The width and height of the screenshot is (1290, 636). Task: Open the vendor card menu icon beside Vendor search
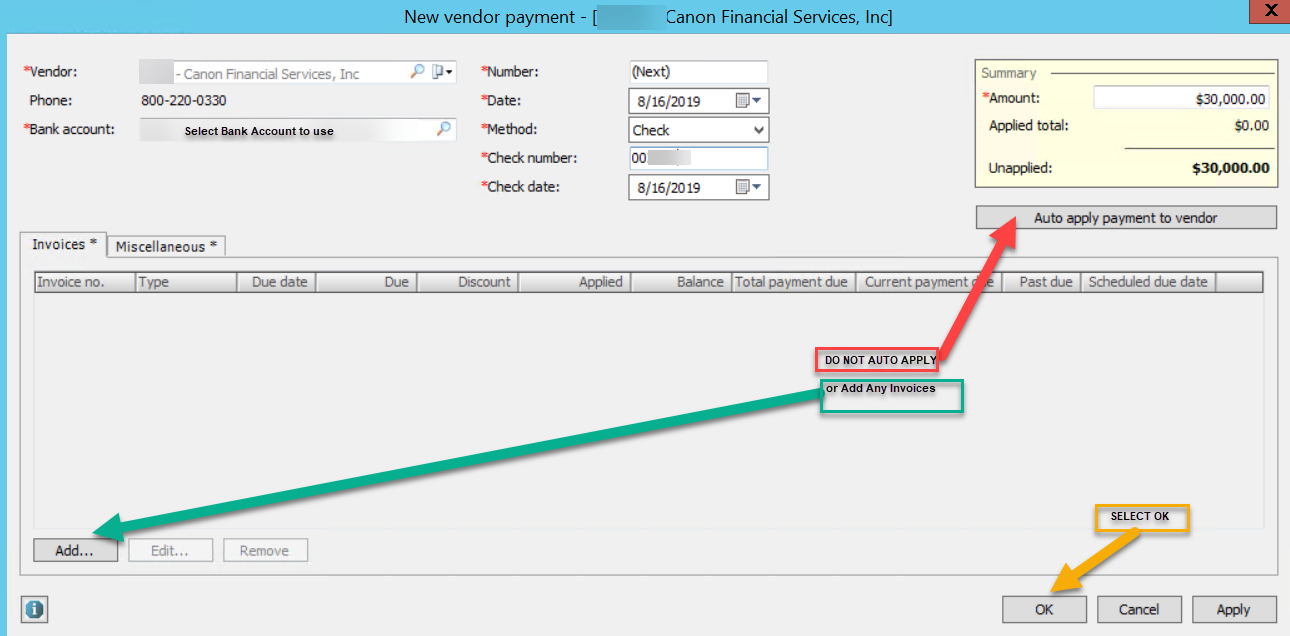click(x=442, y=72)
